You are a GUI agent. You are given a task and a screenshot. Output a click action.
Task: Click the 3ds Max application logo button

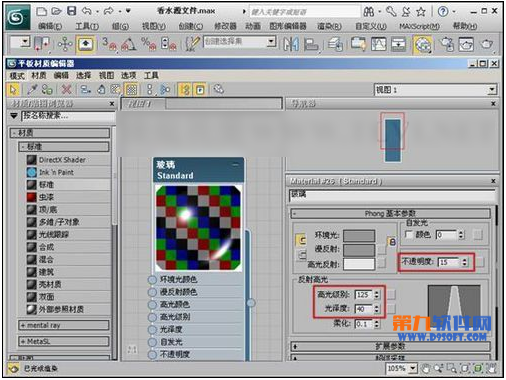[x=18, y=17]
